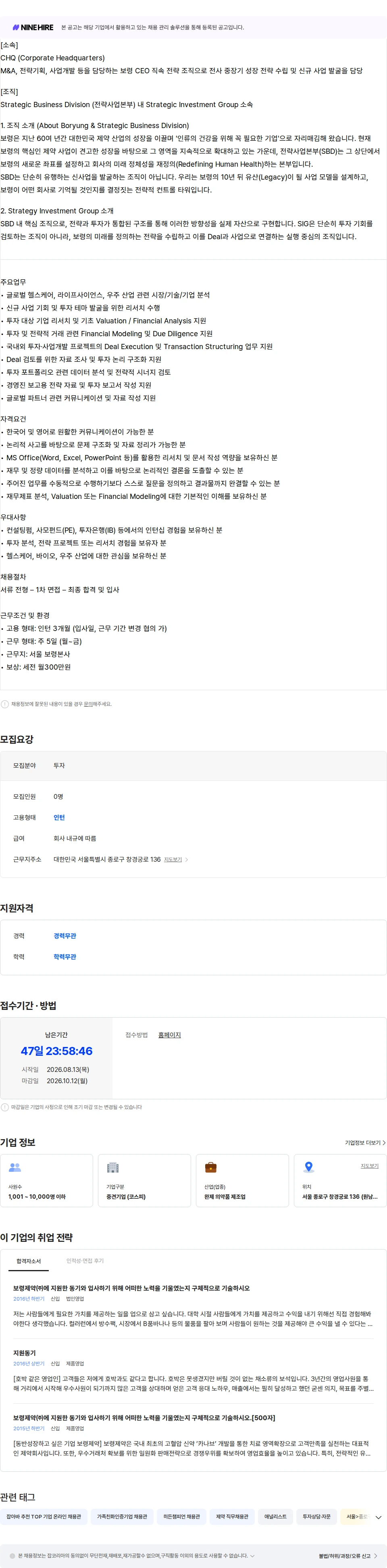387x1568 pixels.
Task: Select the 합격자소서 tab
Action: [x=29, y=1261]
